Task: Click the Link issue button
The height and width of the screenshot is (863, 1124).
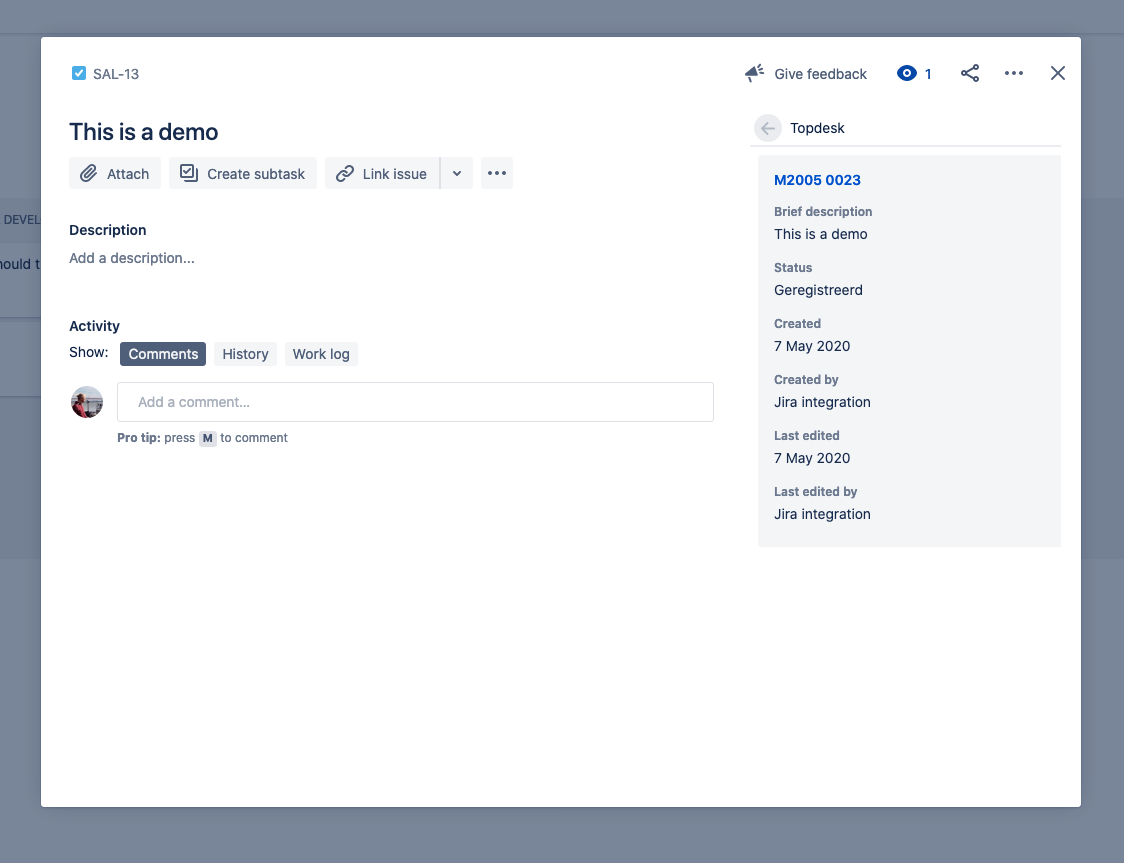Action: pos(381,173)
